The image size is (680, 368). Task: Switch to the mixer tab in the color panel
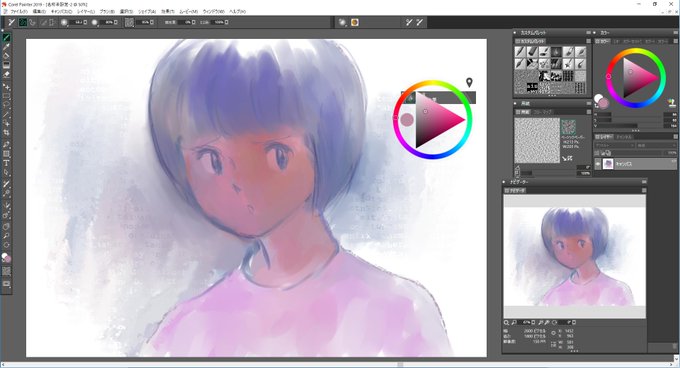click(x=616, y=41)
